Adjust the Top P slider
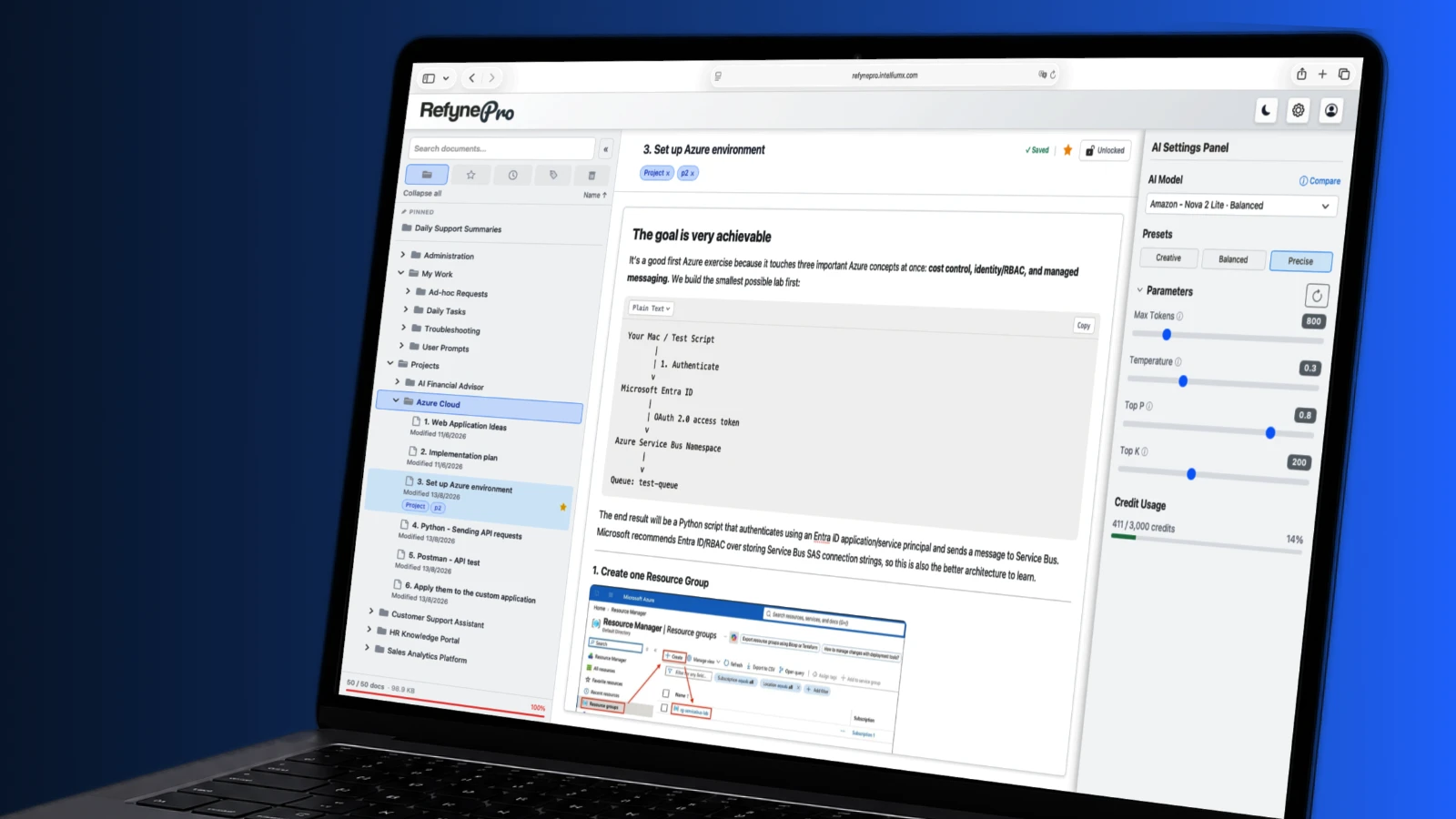 (1218, 430)
